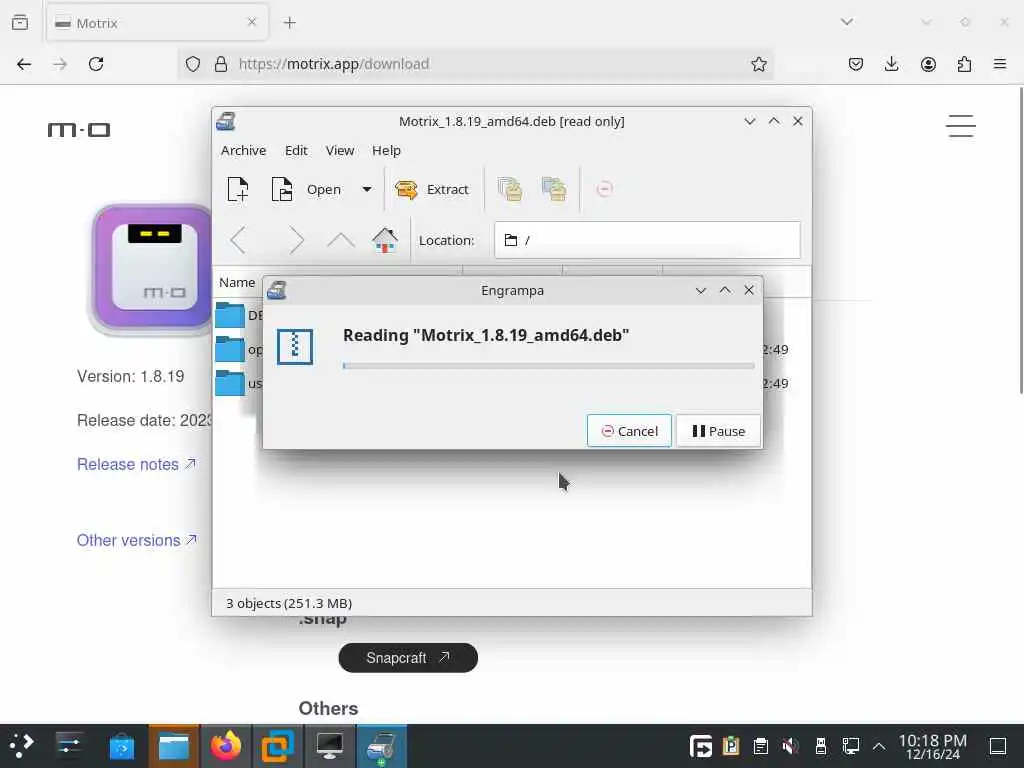Screen dimensions: 1024x768
Task: Go back in Firefox browser
Action: pyautogui.click(x=24, y=64)
